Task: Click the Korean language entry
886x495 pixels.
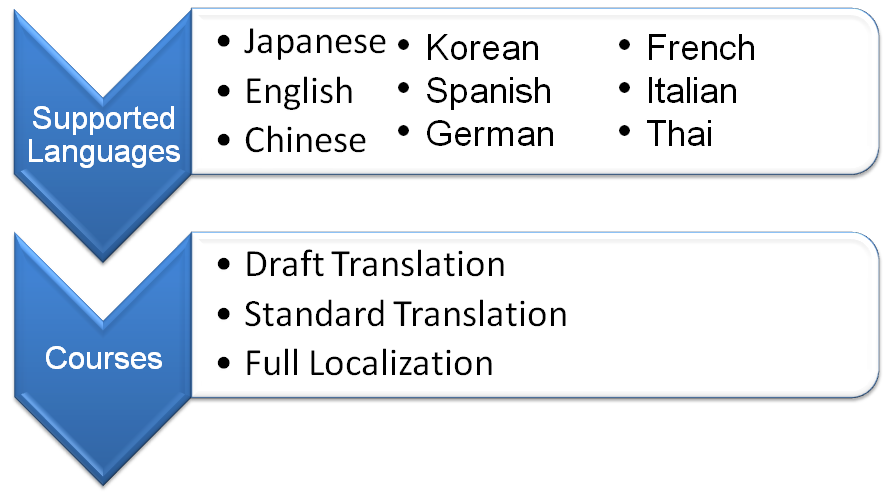Action: (483, 47)
